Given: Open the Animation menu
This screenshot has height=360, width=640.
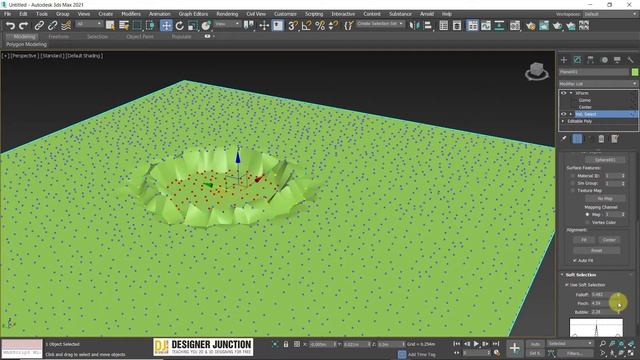Looking at the screenshot, I should (x=159, y=14).
